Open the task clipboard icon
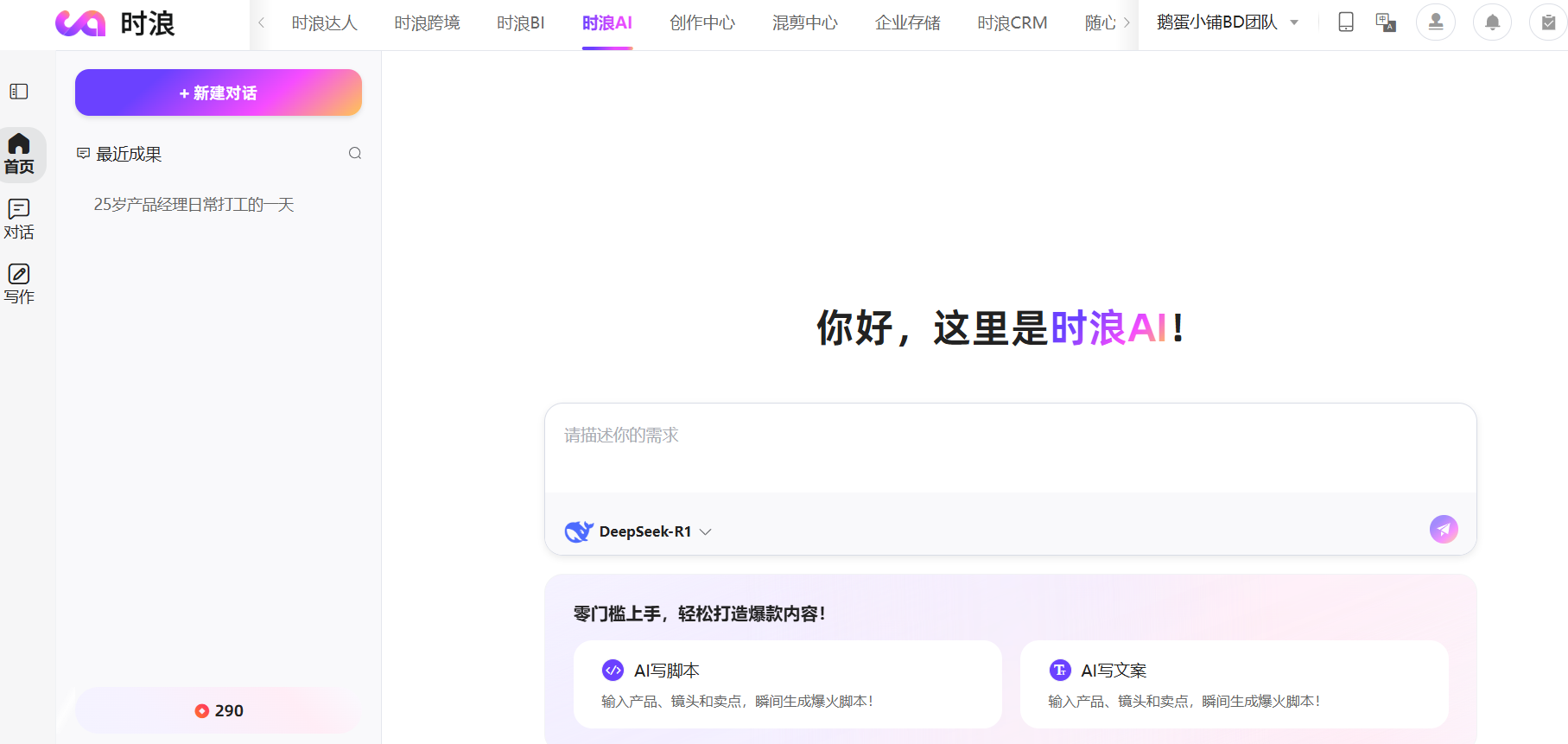 point(1548,22)
